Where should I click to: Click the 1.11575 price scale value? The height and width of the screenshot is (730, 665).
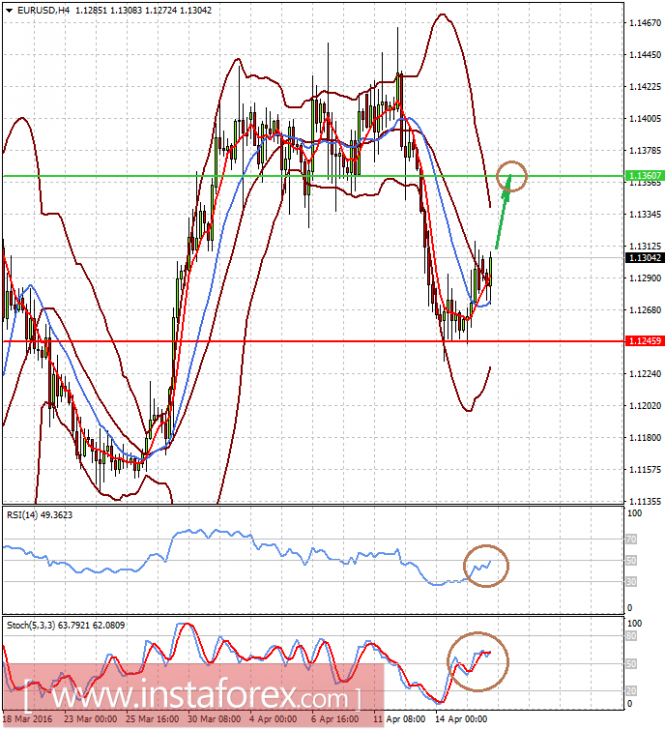(x=645, y=469)
